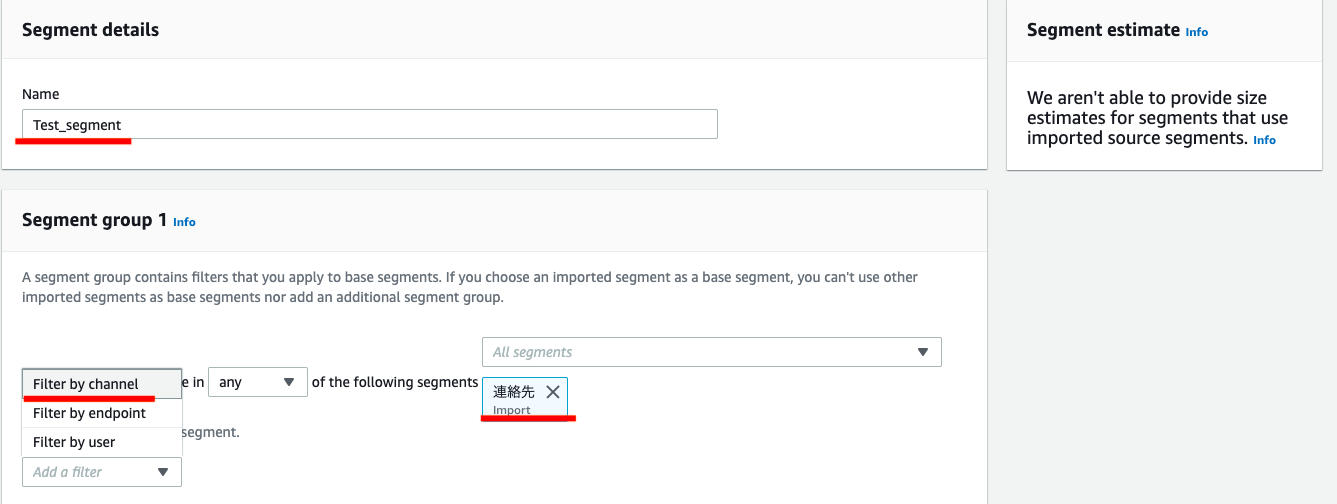Screen dimensions: 1337x504
Task: Click the dropdown arrow in All segments
Action: (x=923, y=352)
